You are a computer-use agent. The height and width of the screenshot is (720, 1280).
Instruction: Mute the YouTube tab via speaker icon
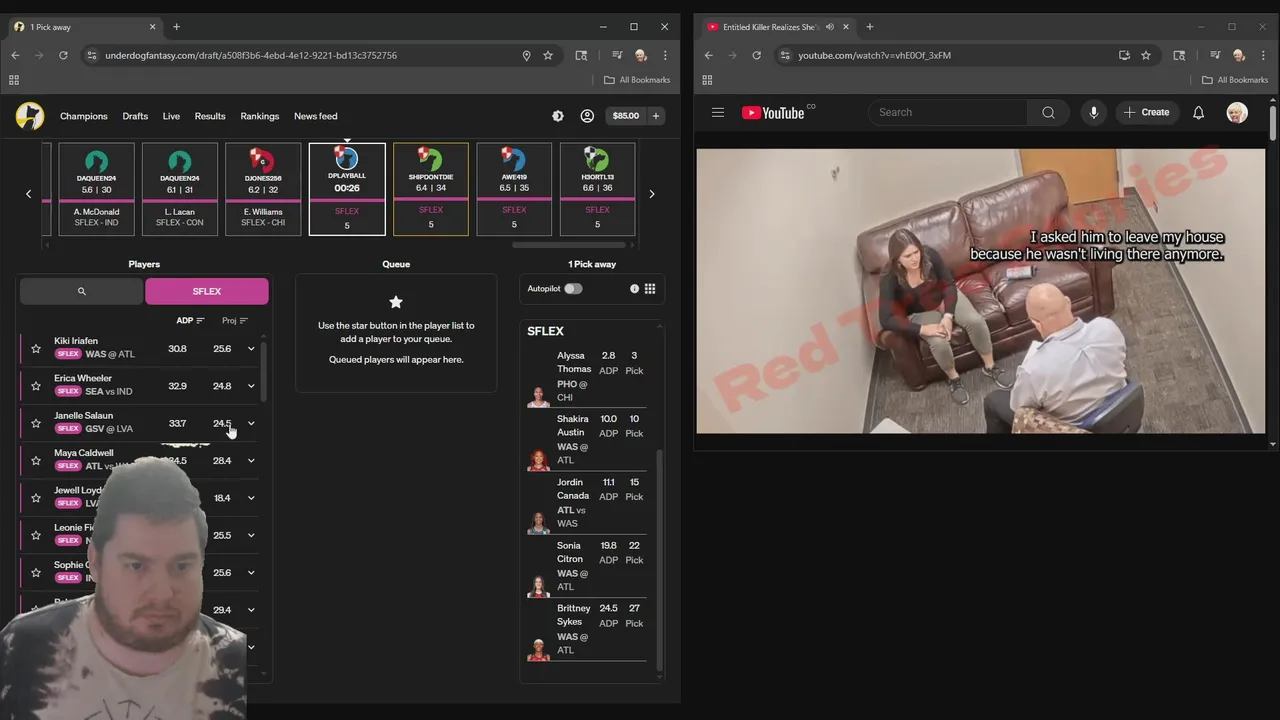click(x=830, y=27)
